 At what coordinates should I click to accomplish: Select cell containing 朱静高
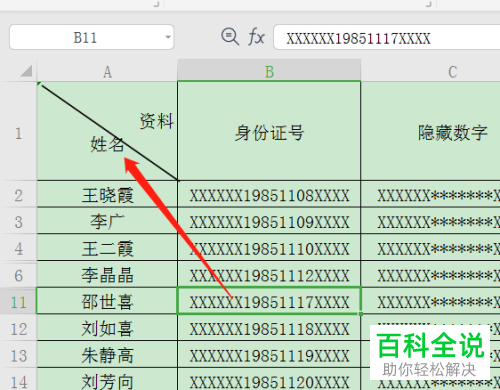tap(107, 355)
